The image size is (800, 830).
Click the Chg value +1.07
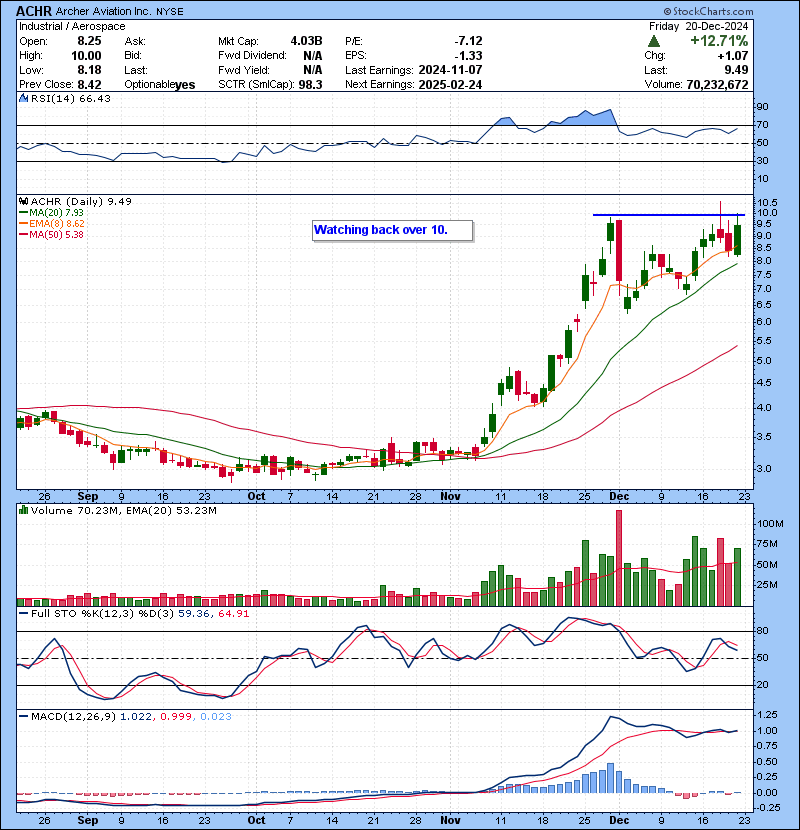tap(733, 56)
